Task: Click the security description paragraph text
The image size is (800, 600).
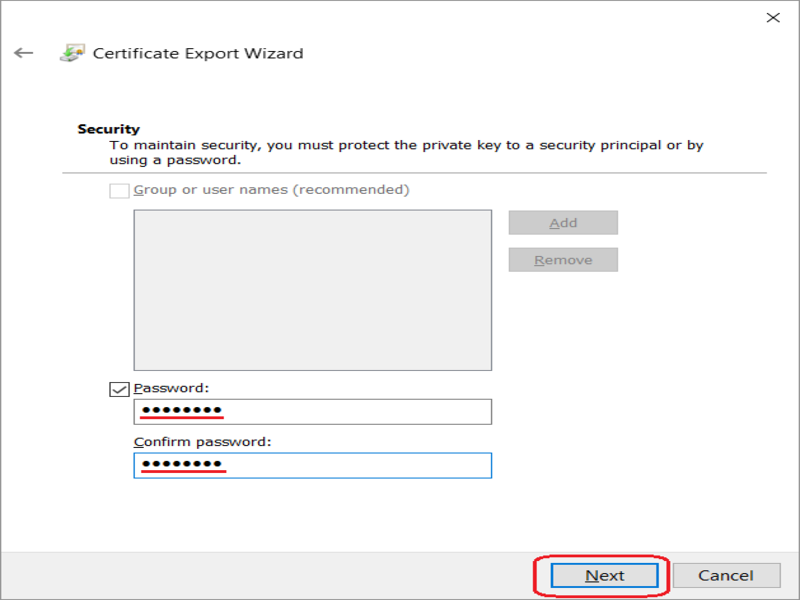Action: click(407, 153)
